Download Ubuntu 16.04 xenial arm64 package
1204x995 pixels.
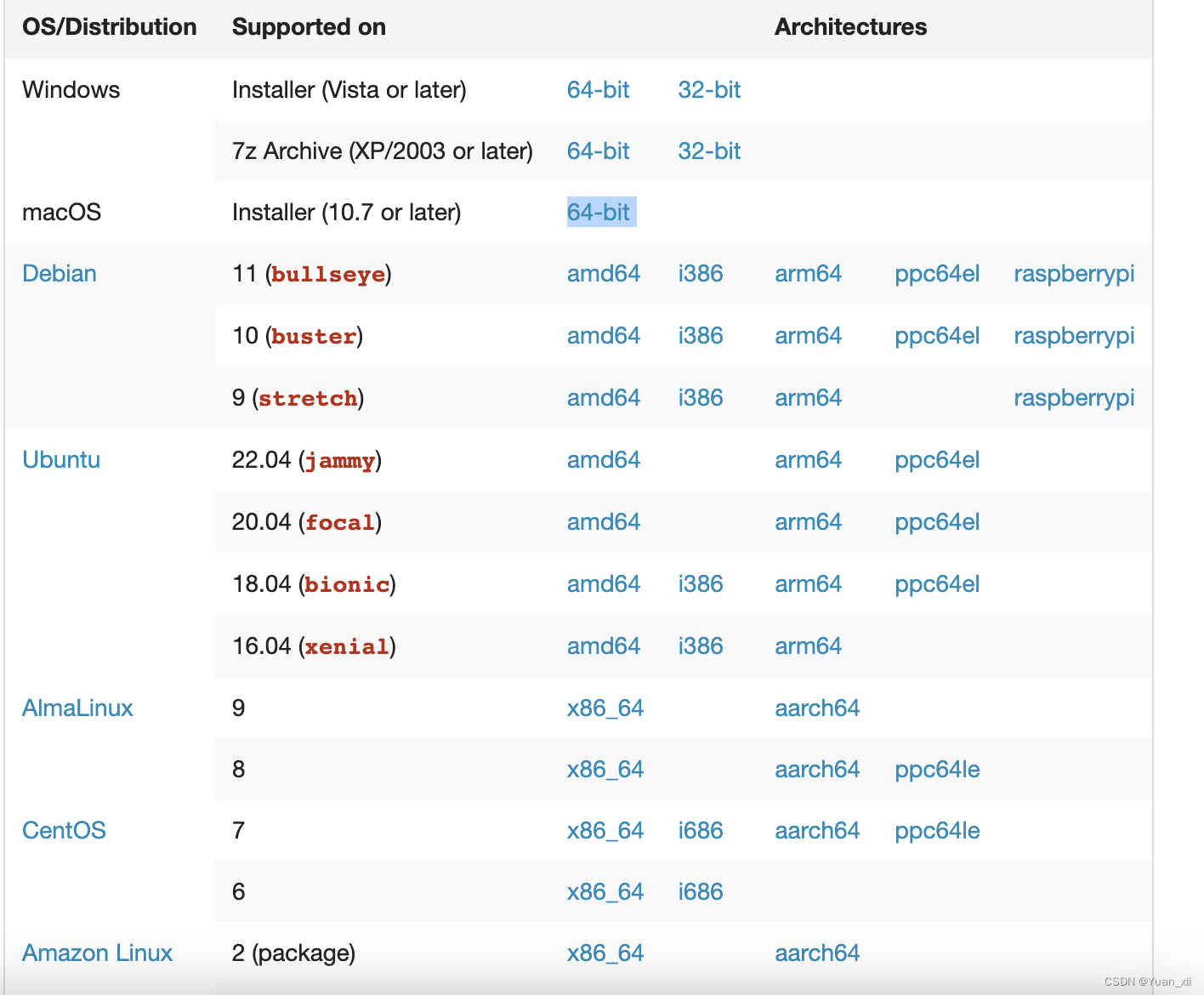tap(808, 646)
